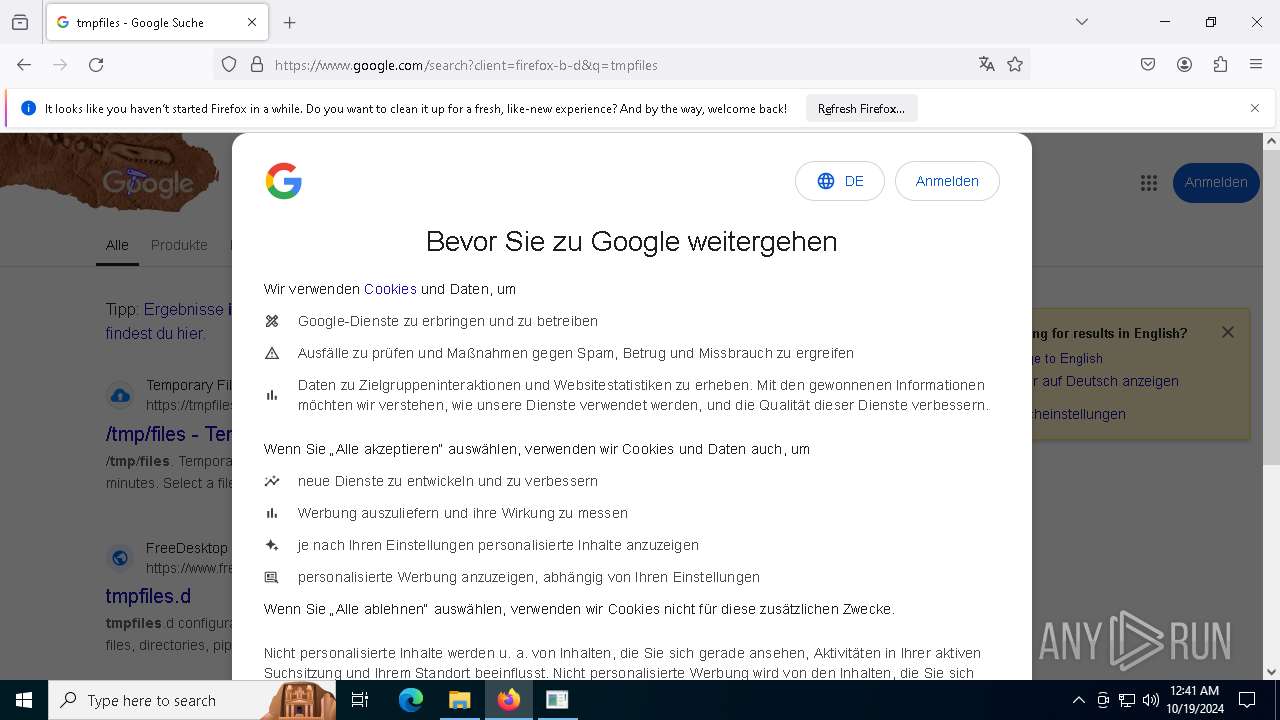Click the Temporary Files result site icon
Screen dimensions: 1280x720
(120, 395)
